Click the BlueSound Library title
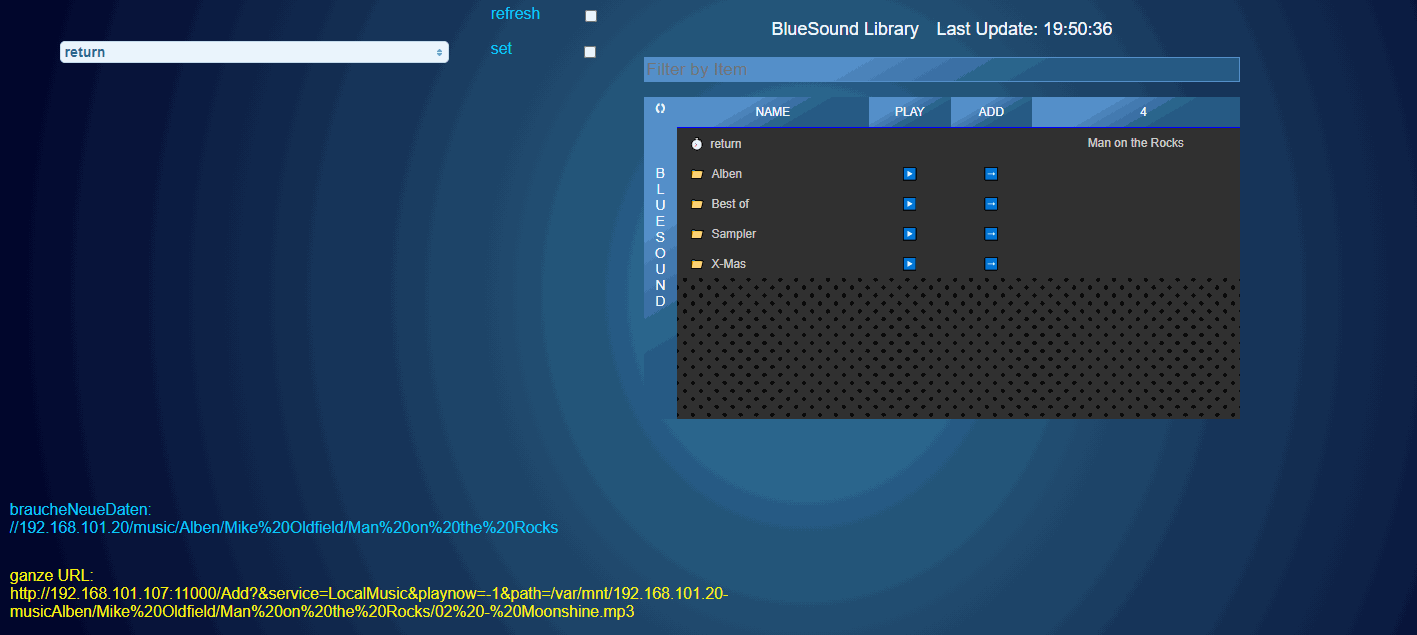 [x=845, y=29]
